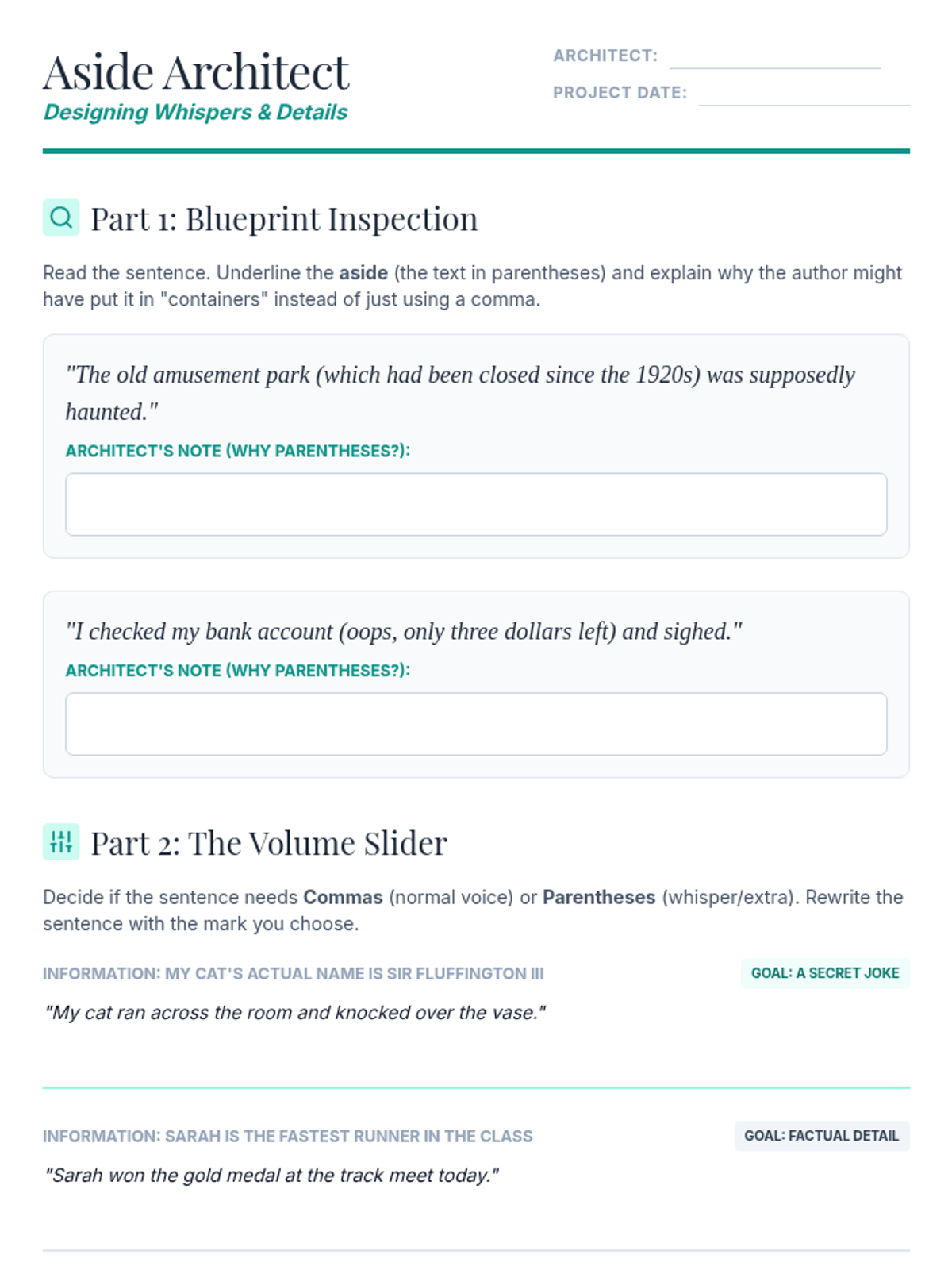
Task: Click the 'Aside Architect' title
Action: click(196, 72)
